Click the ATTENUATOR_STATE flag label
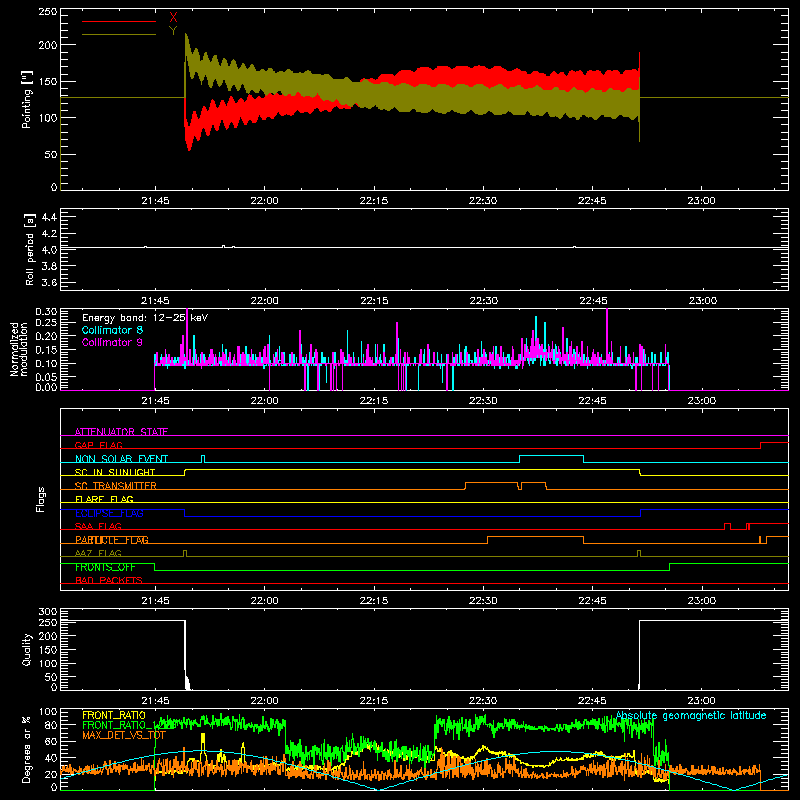The width and height of the screenshot is (800, 800). pos(121,432)
